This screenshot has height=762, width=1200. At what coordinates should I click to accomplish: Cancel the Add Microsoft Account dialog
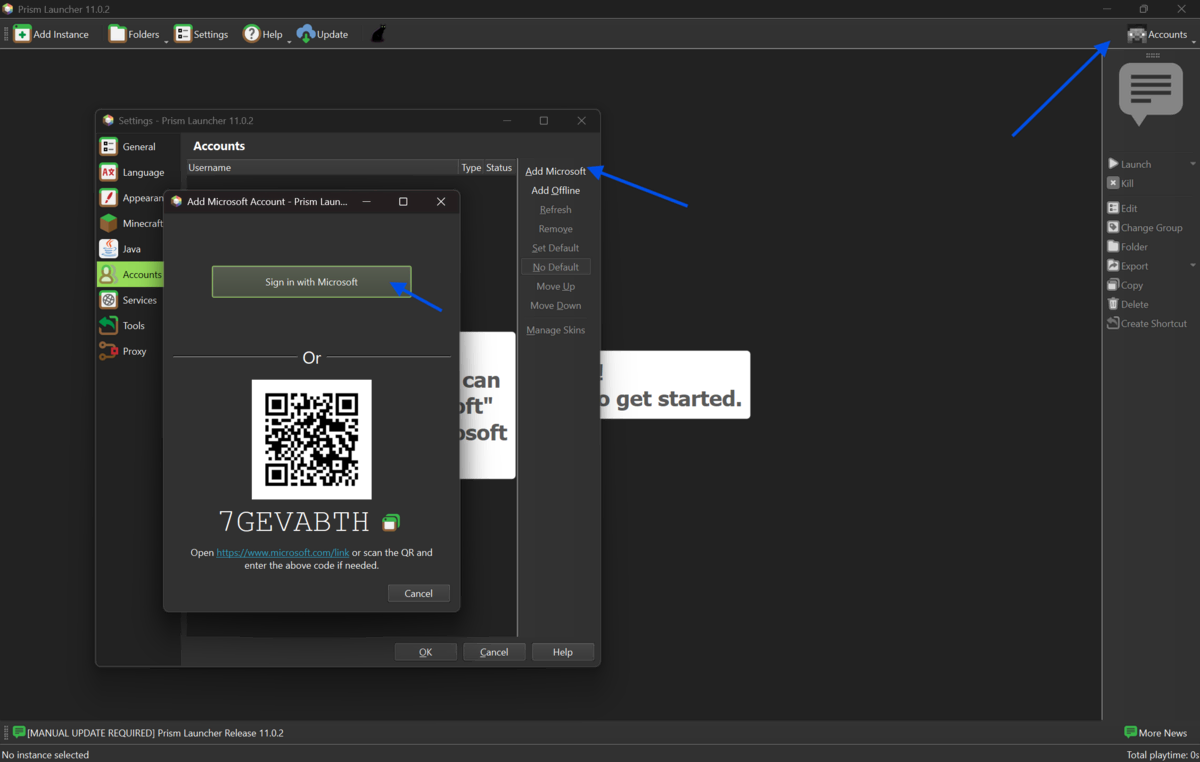coord(418,594)
